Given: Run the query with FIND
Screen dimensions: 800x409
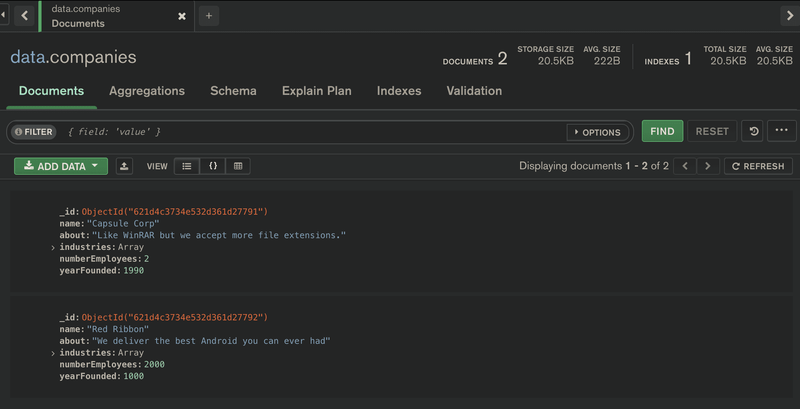Looking at the screenshot, I should [x=662, y=131].
